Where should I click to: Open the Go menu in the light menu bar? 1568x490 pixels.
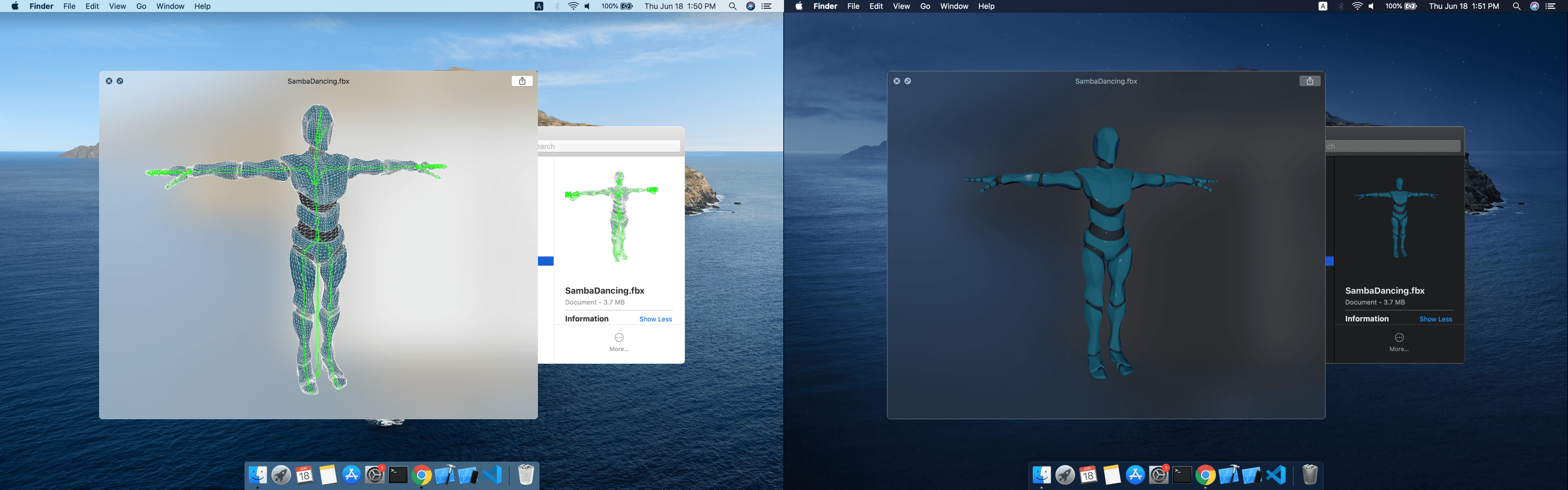point(141,6)
